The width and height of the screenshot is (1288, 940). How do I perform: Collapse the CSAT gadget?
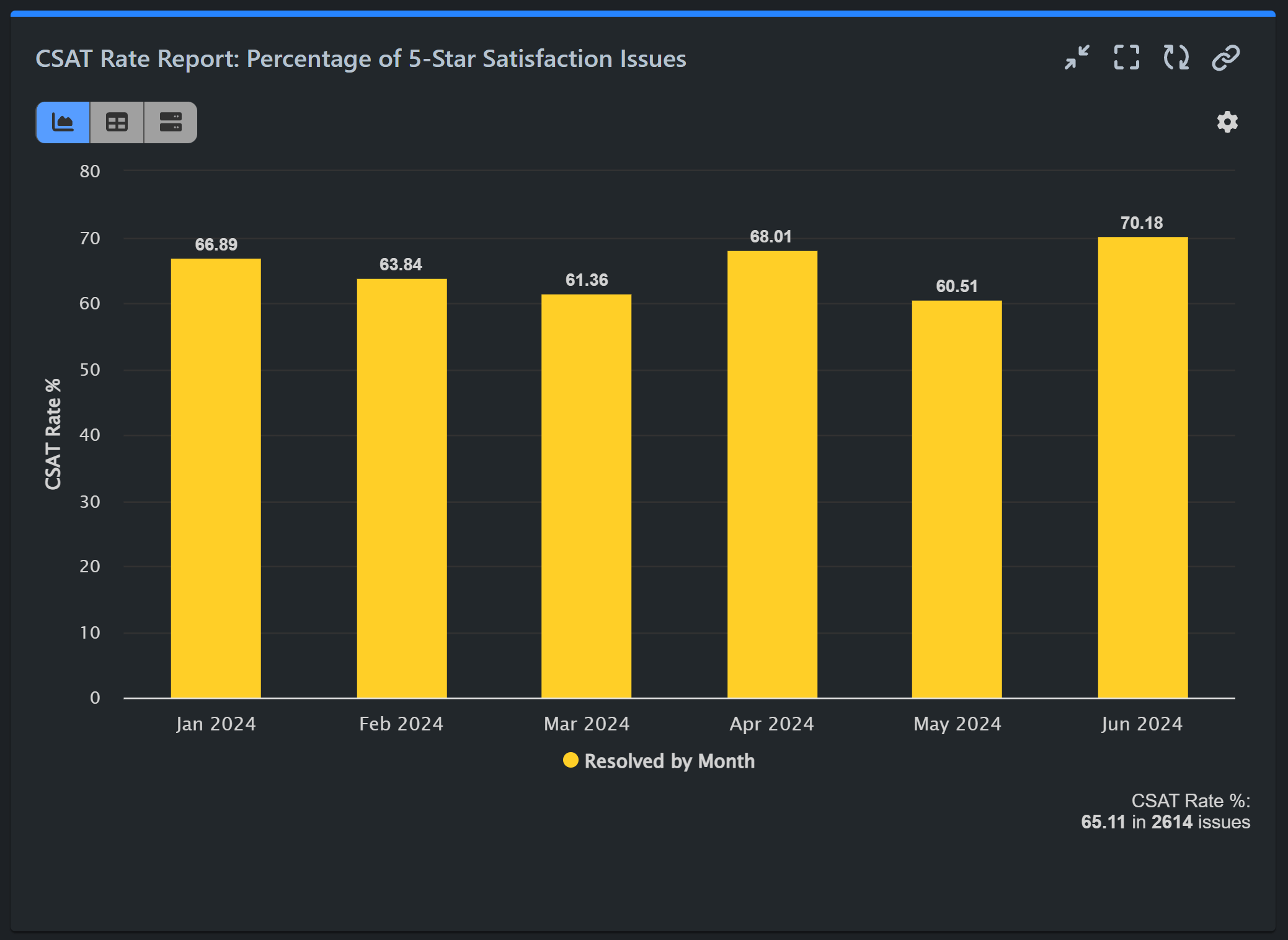coord(1077,58)
